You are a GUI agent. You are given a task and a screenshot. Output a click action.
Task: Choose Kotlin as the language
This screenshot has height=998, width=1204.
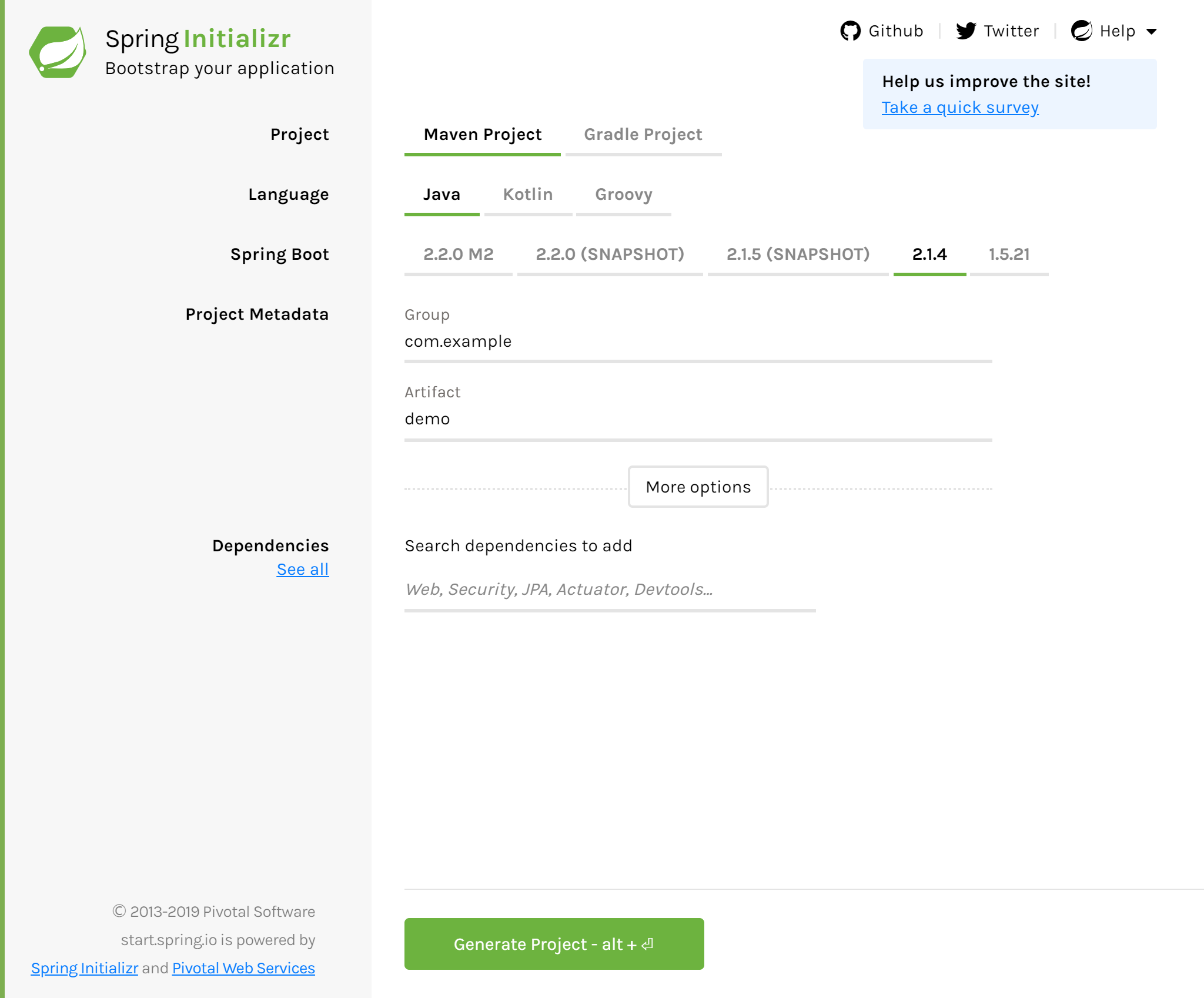tap(528, 195)
